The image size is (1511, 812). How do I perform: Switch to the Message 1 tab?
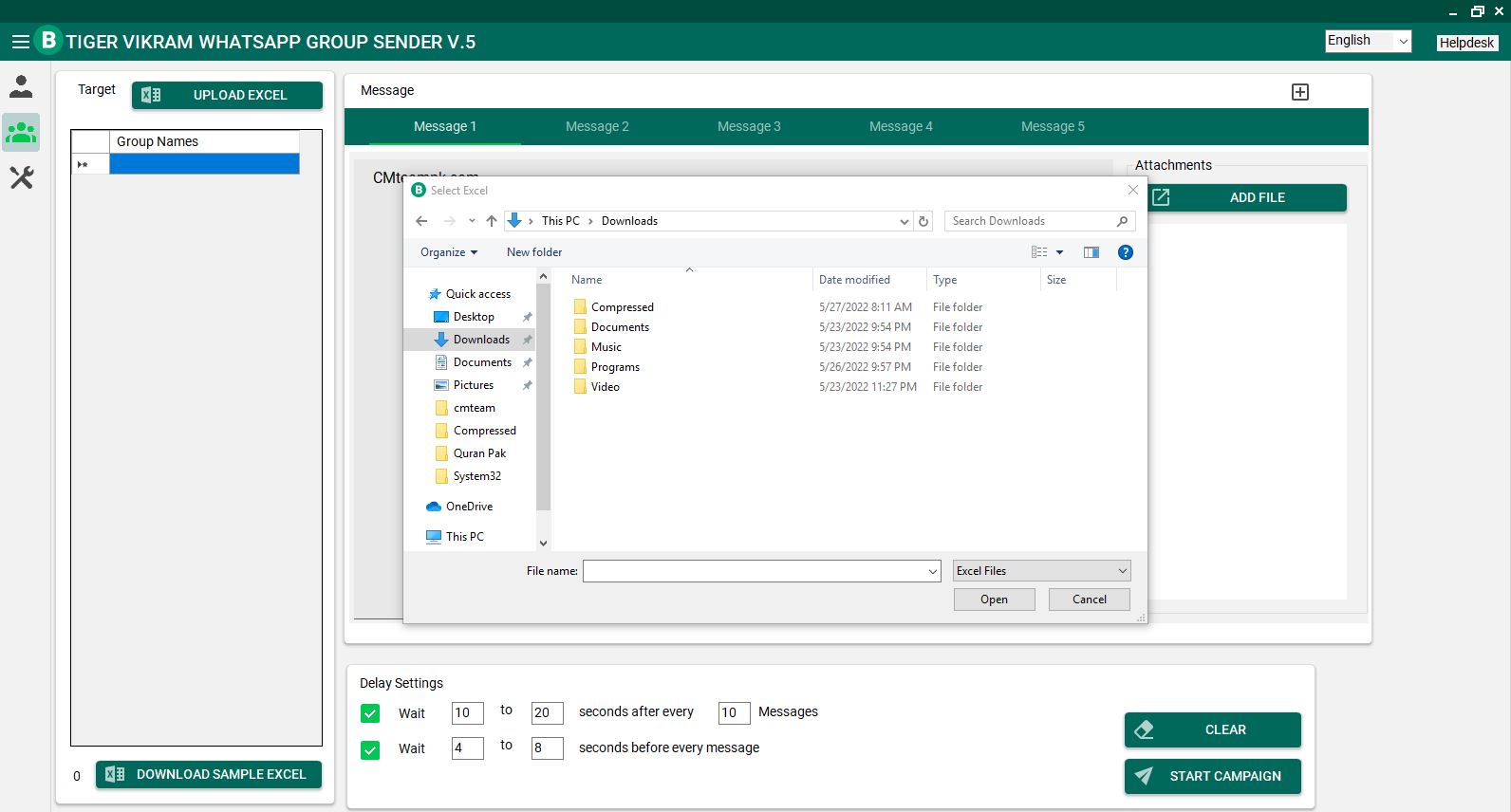click(x=445, y=126)
